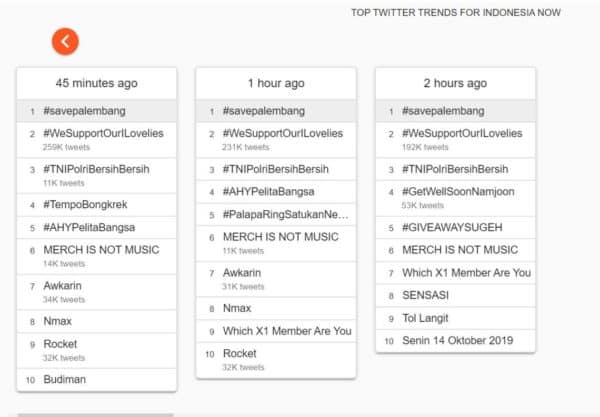Open #PalapaRingSatukanNe... trend

point(285,214)
